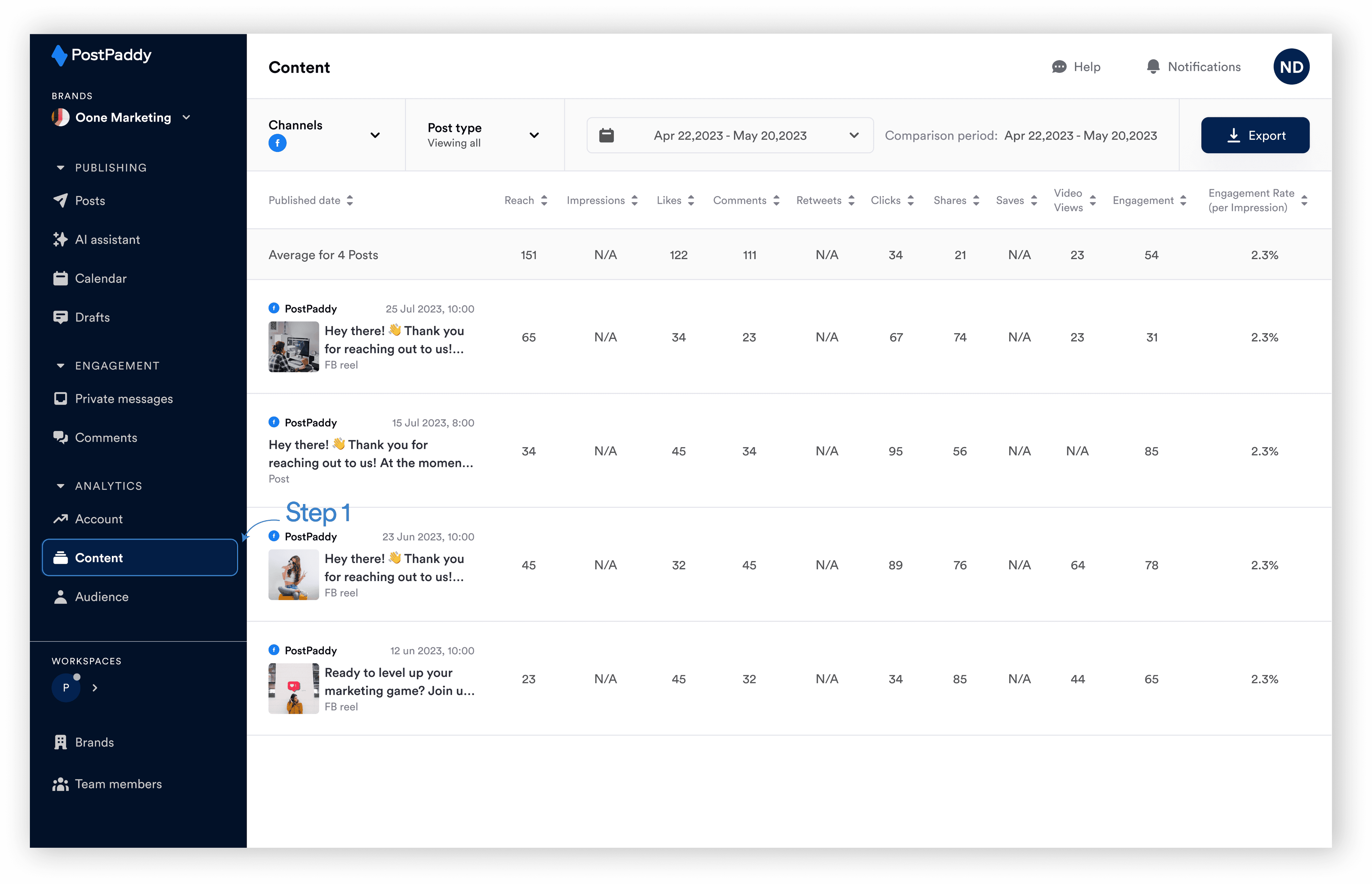Click the date range calendar icon

click(607, 135)
